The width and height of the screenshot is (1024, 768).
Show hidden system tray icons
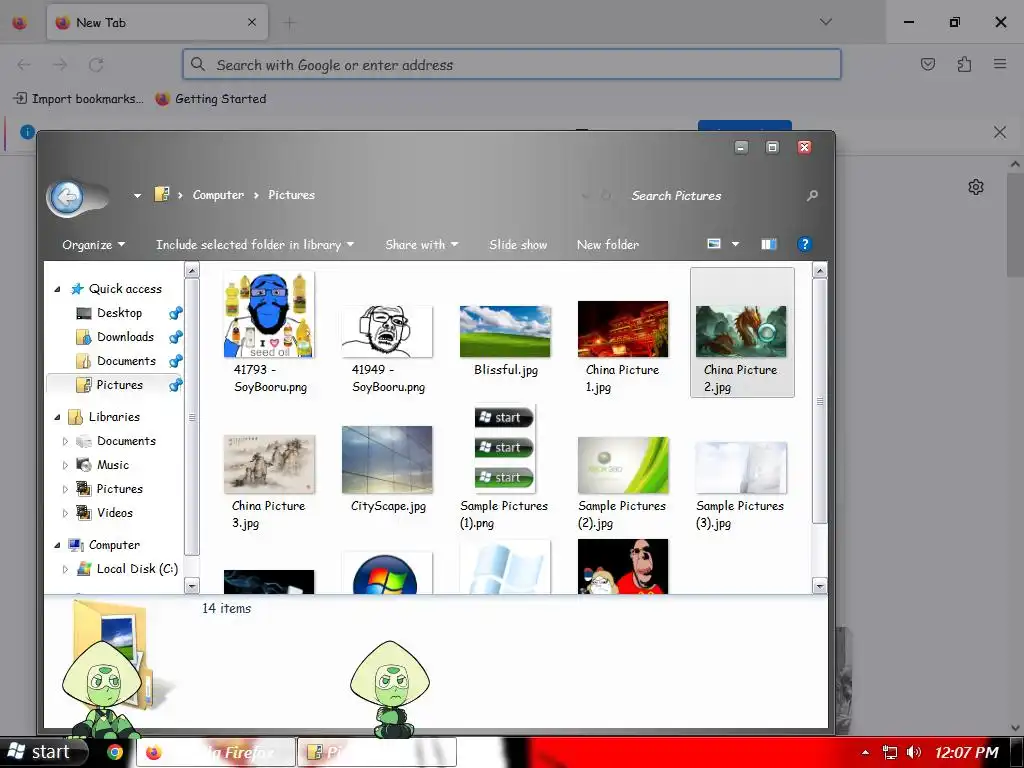(865, 753)
